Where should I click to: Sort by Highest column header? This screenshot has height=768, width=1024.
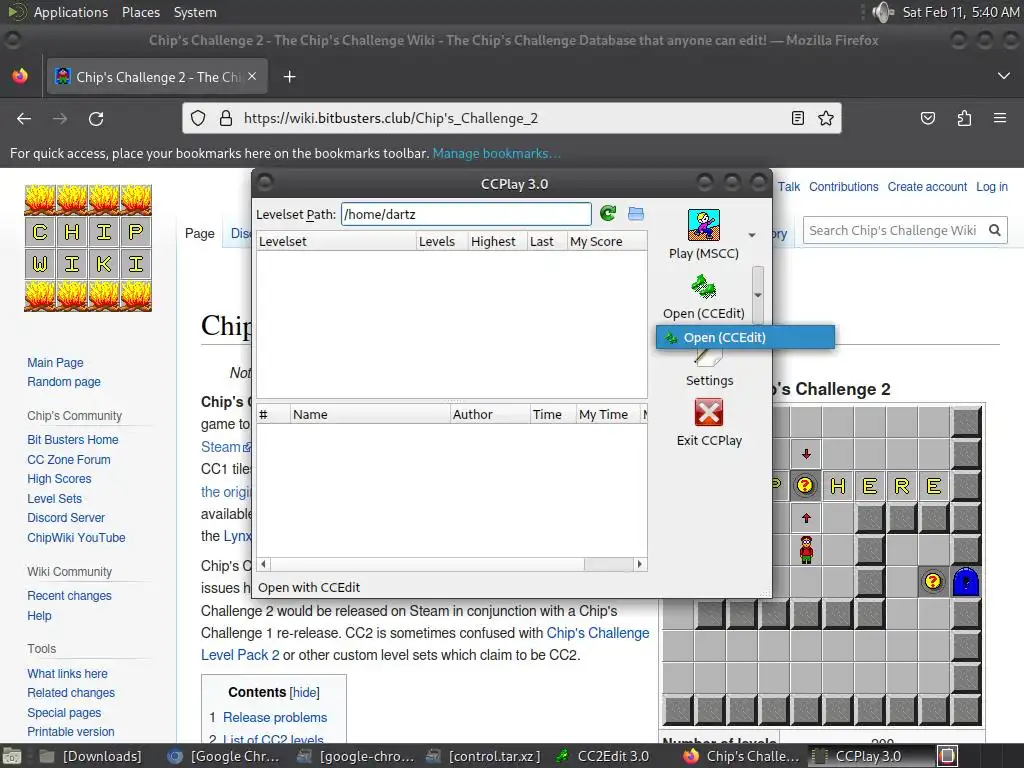[x=497, y=241]
